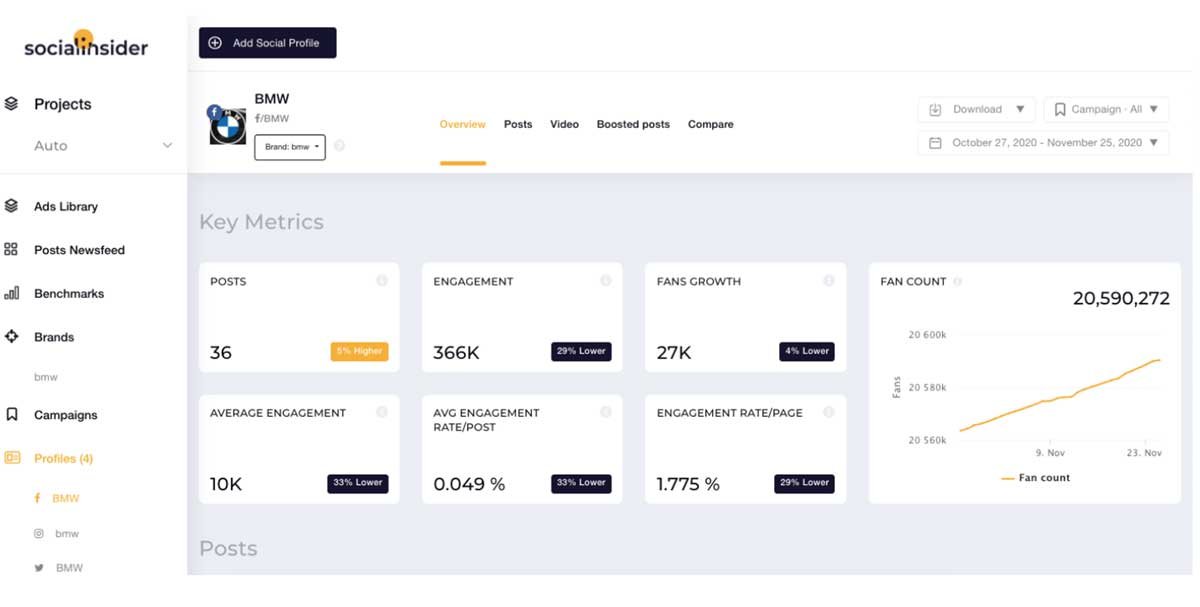Click the 27K fans growth value

674,353
